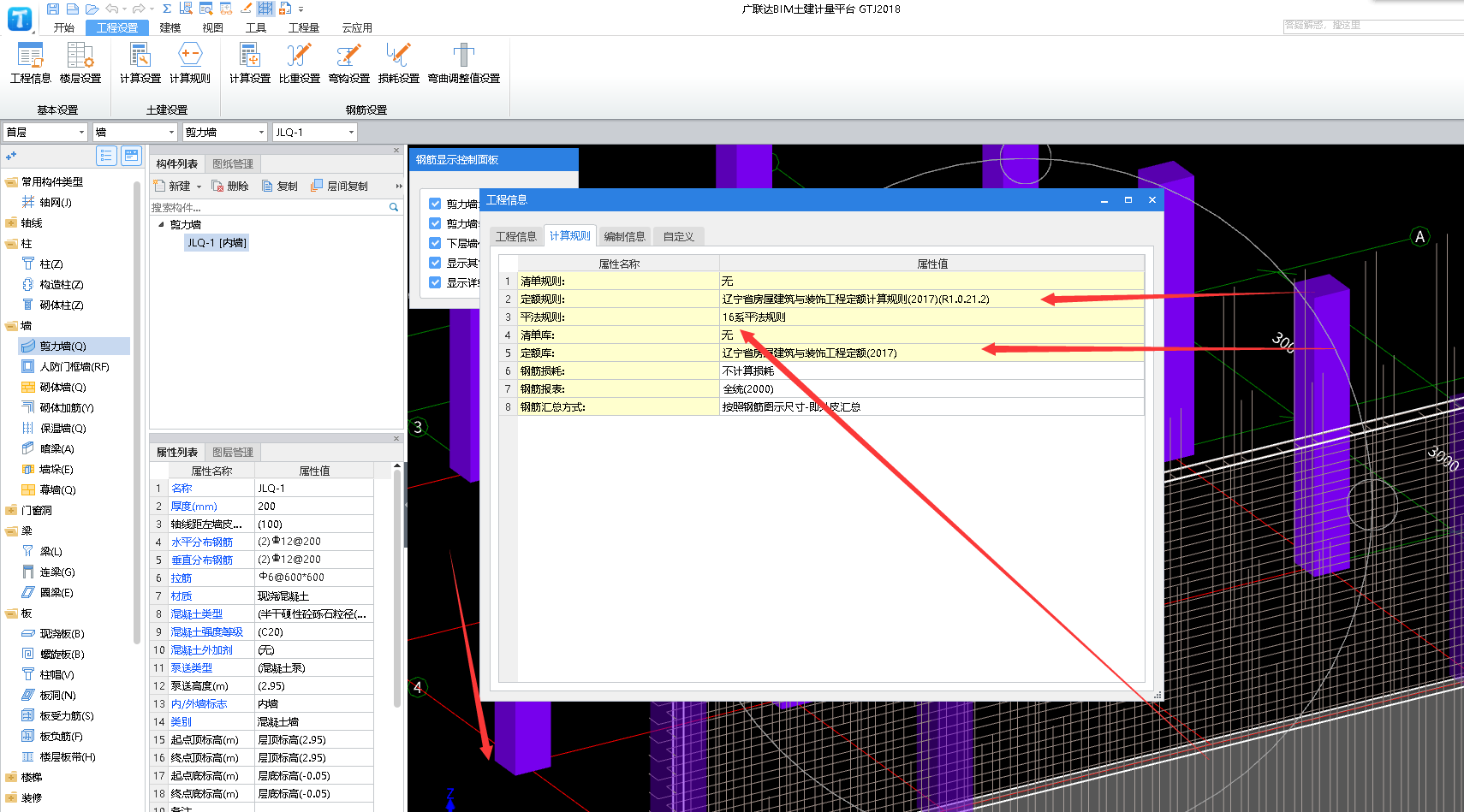Click the 搜索构件 search field
The image size is (1464, 812).
269,207
